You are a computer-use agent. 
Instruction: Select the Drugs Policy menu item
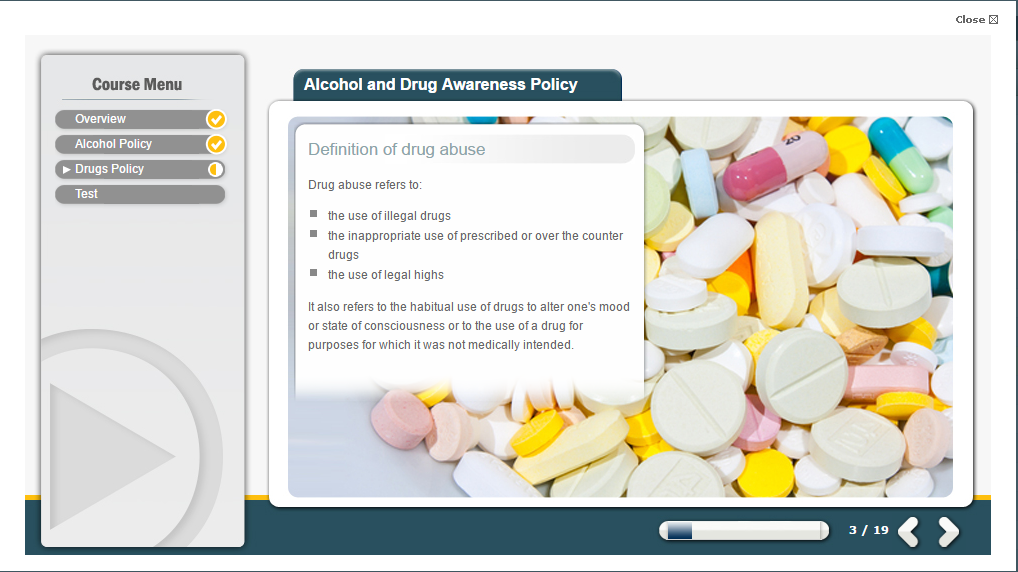pyautogui.click(x=140, y=169)
